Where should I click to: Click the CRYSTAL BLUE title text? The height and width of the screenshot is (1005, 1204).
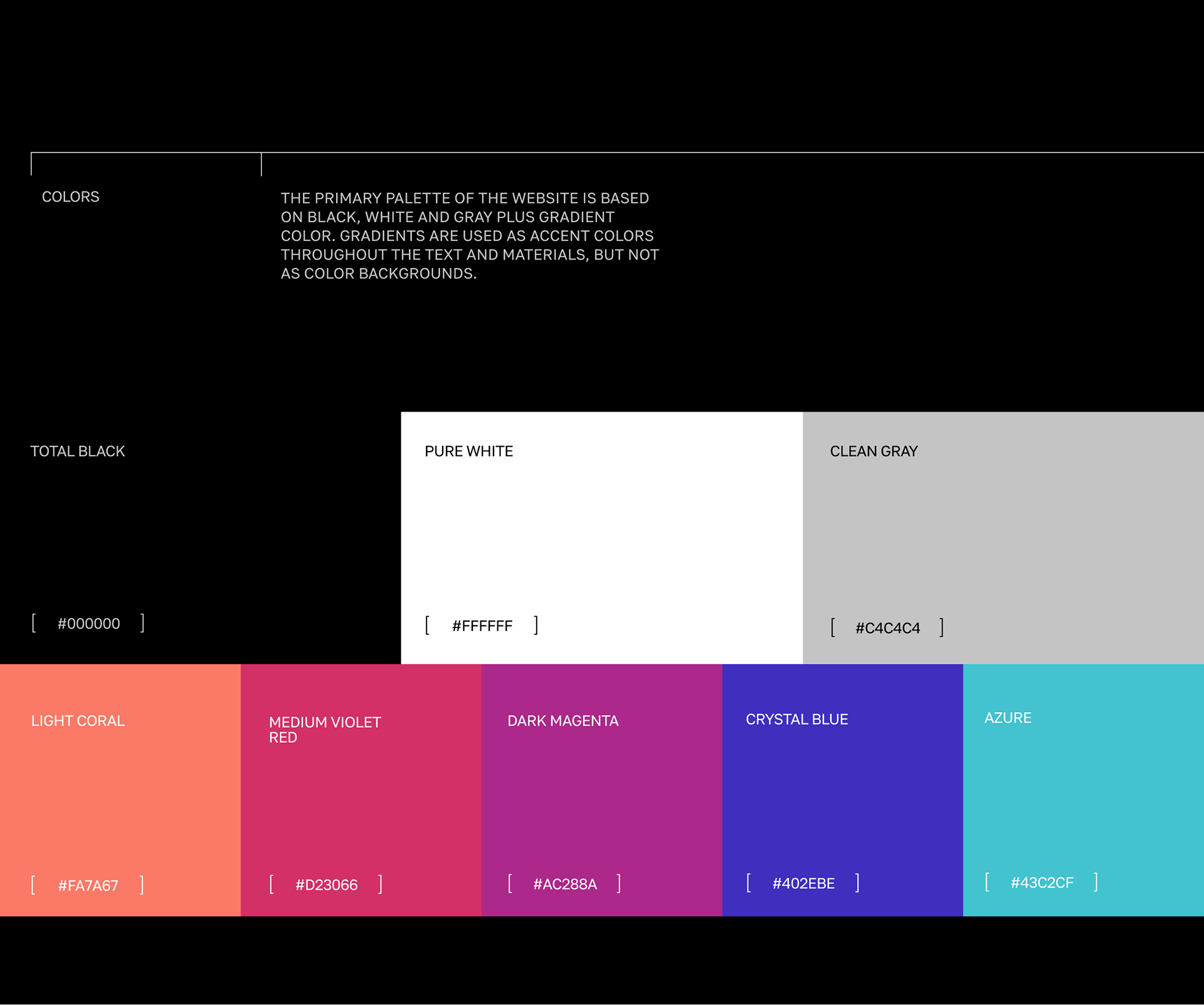coord(796,720)
